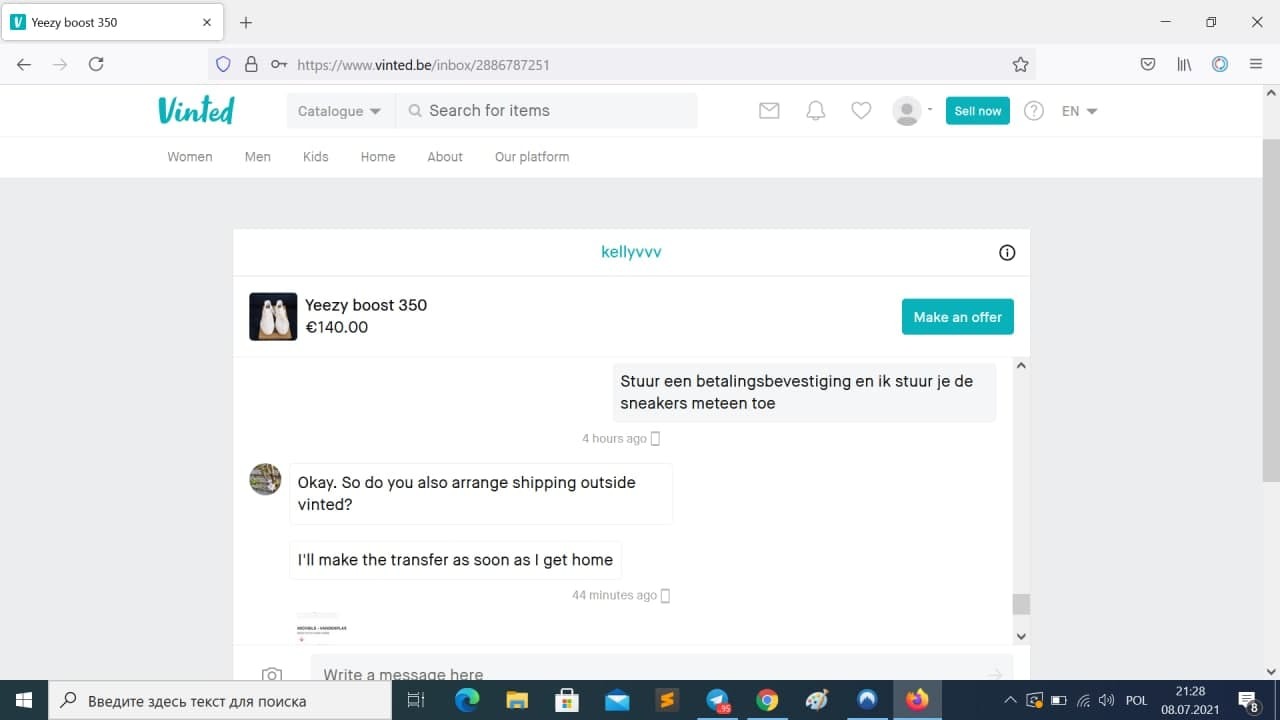This screenshot has height=720, width=1280.
Task: Switch the POL keyboard language indicator
Action: tap(1136, 701)
